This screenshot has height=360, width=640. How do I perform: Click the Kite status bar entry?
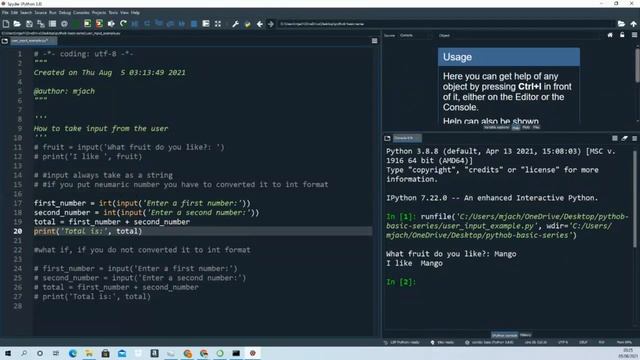tap(442, 342)
